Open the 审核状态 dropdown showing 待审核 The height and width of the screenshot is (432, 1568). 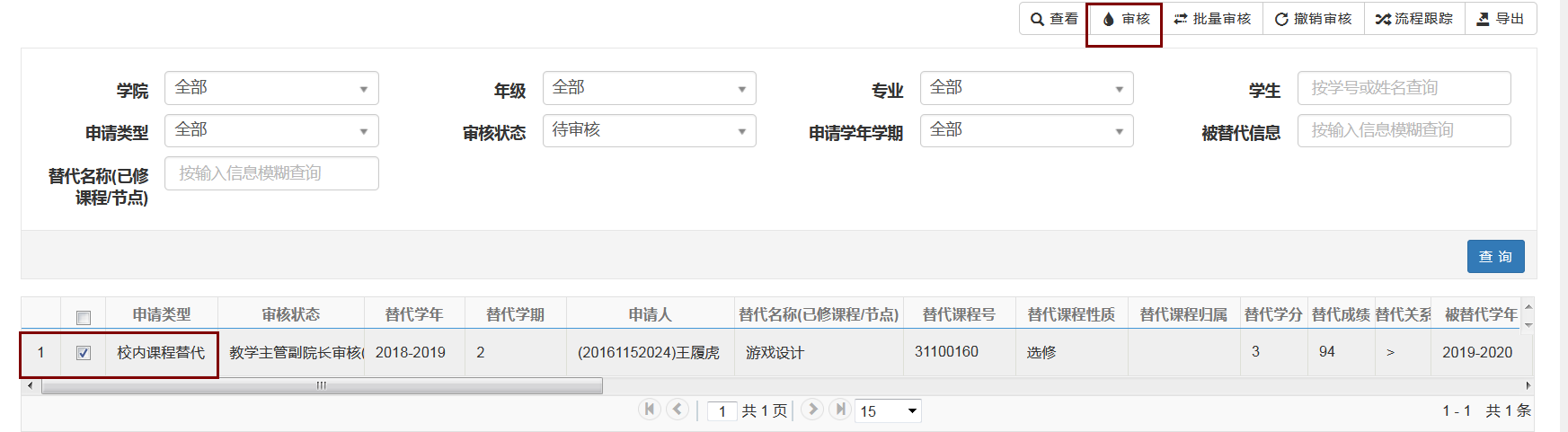tap(649, 131)
